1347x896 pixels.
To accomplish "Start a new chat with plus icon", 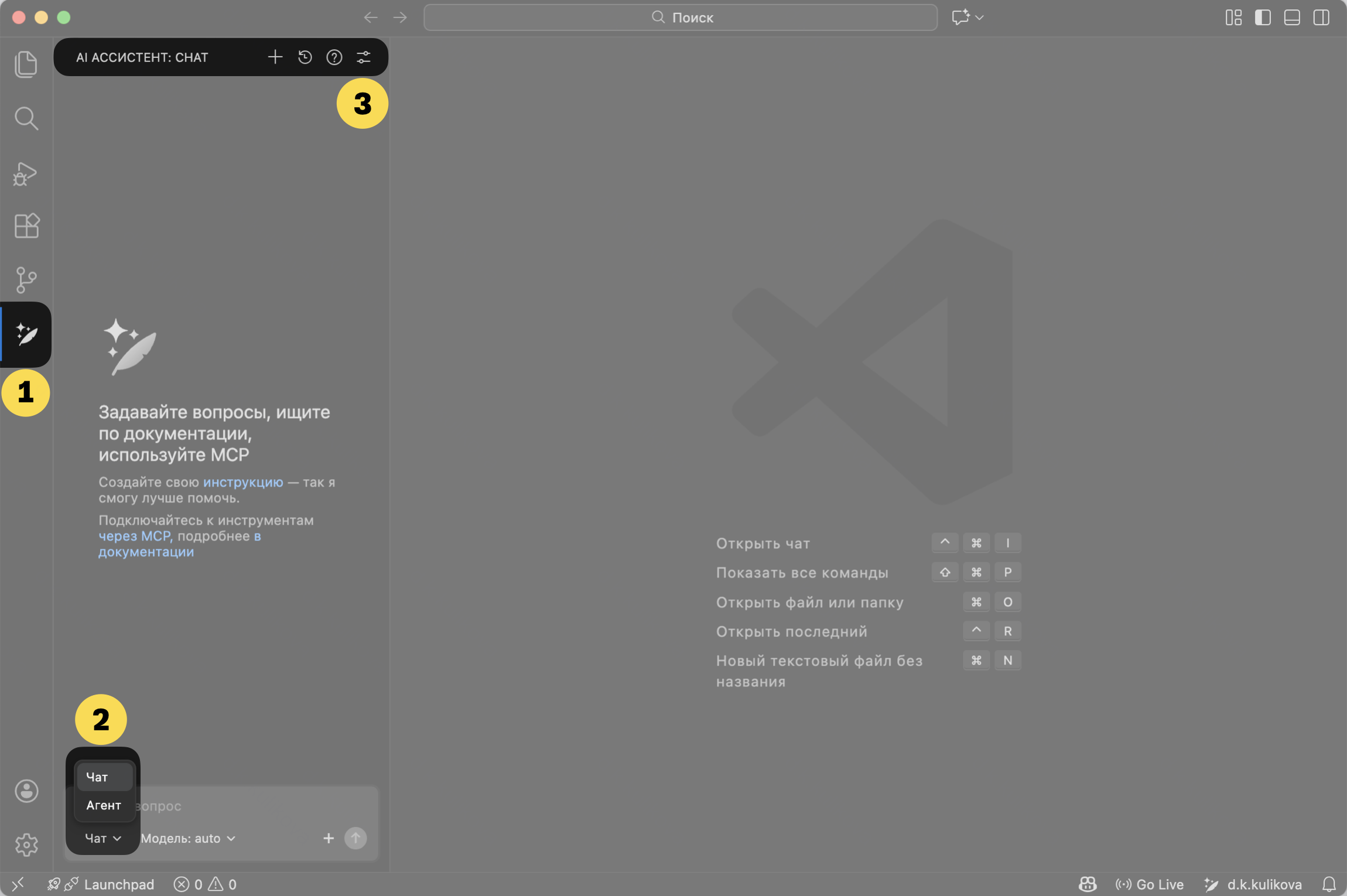I will tap(275, 57).
